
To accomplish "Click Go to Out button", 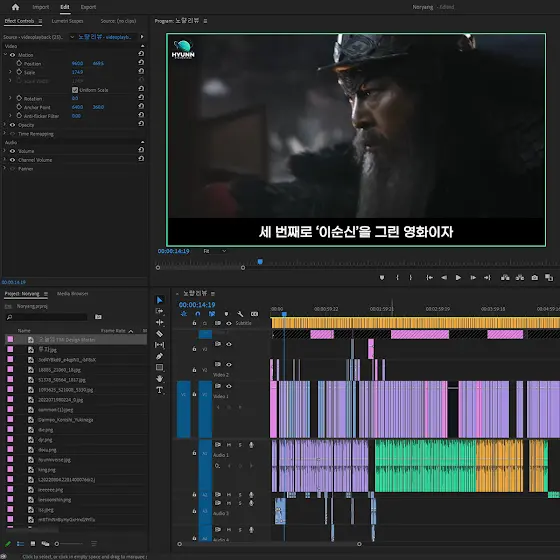I will pos(487,278).
